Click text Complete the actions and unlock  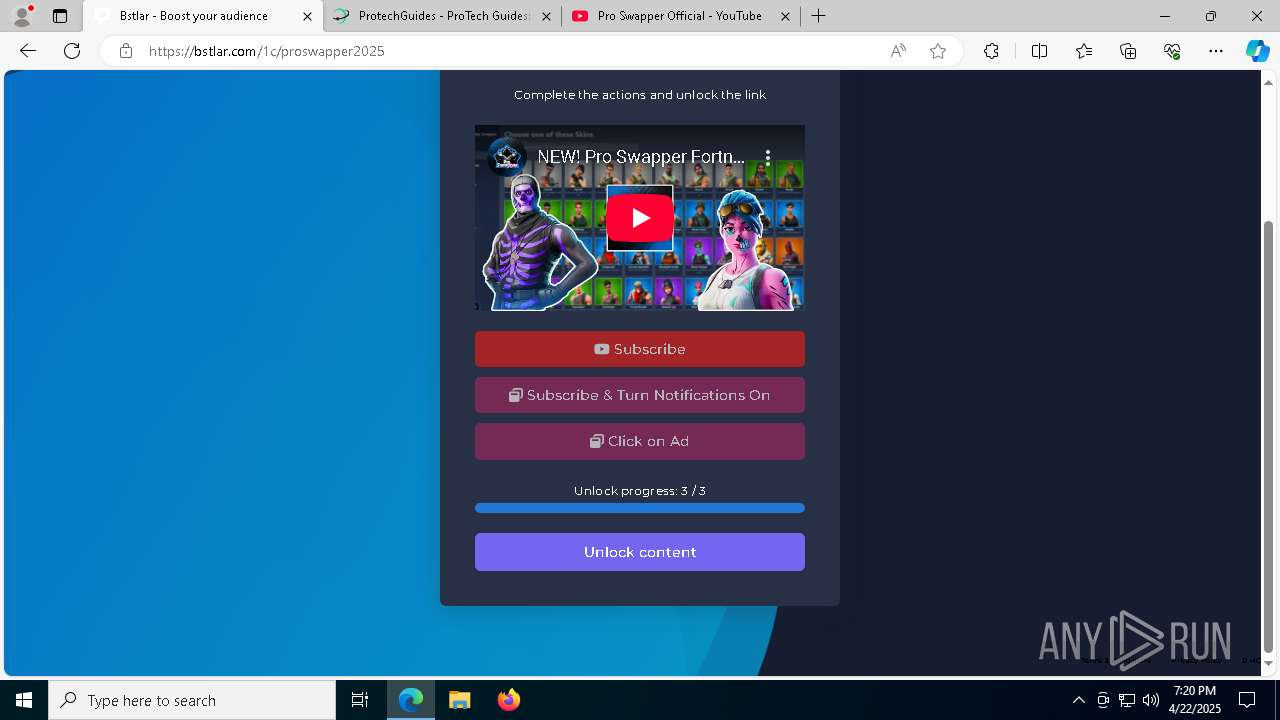640,95
